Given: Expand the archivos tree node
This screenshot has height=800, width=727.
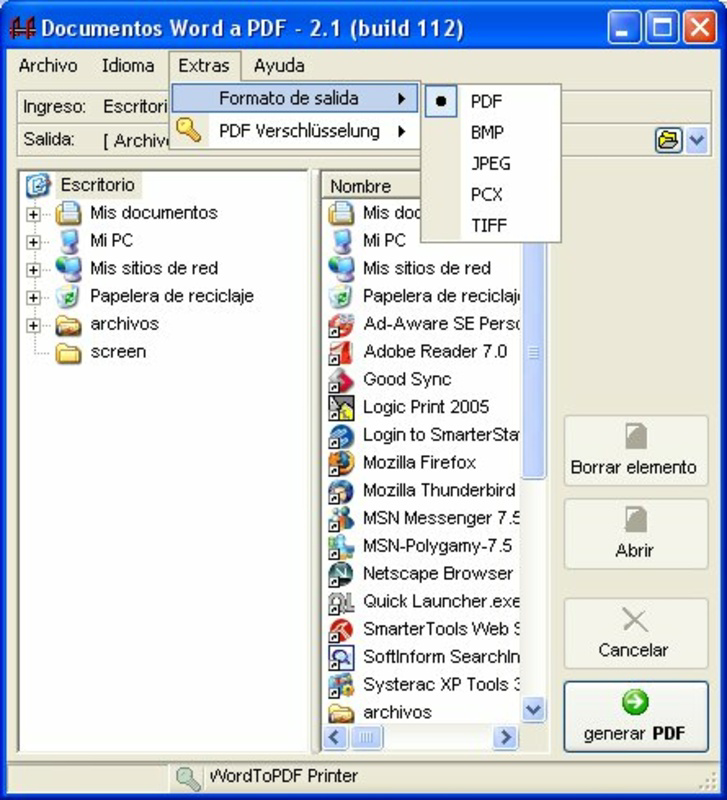Looking at the screenshot, I should click(x=33, y=325).
